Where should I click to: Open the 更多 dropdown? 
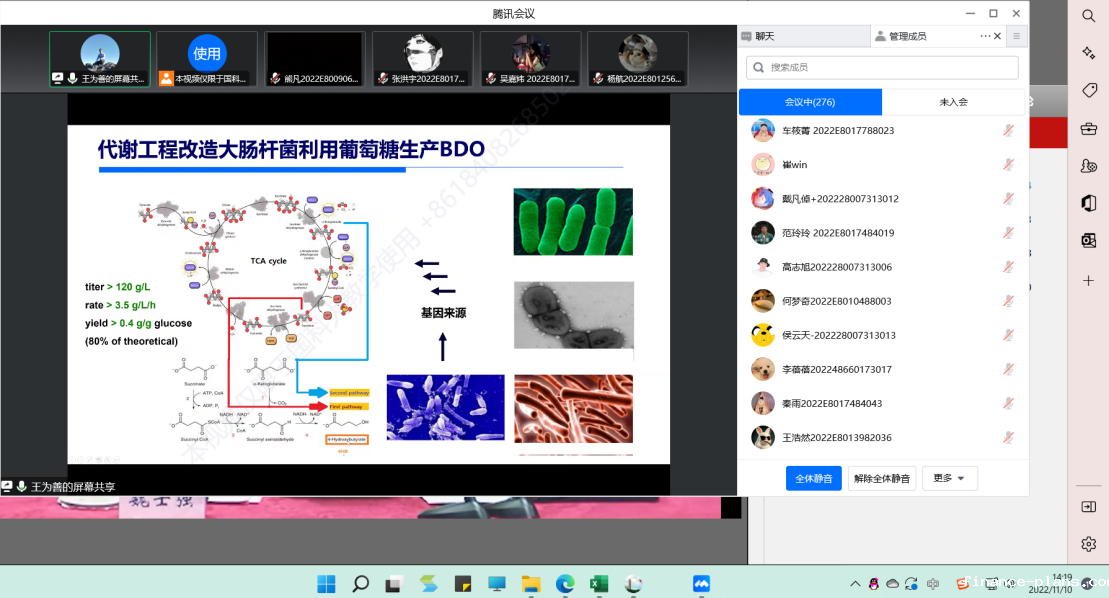[948, 478]
